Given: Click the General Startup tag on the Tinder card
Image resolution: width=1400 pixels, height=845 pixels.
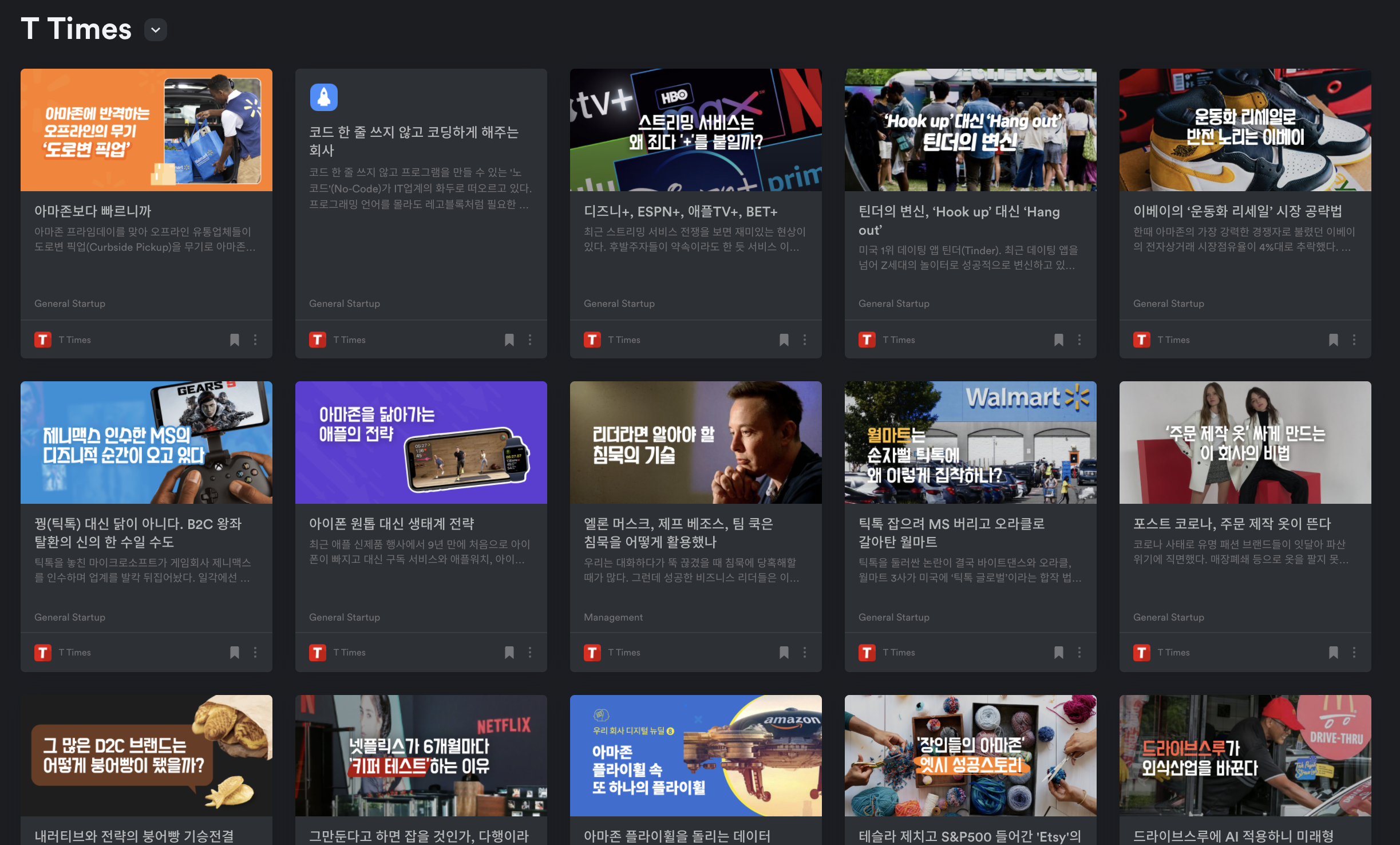Looking at the screenshot, I should pos(893,303).
